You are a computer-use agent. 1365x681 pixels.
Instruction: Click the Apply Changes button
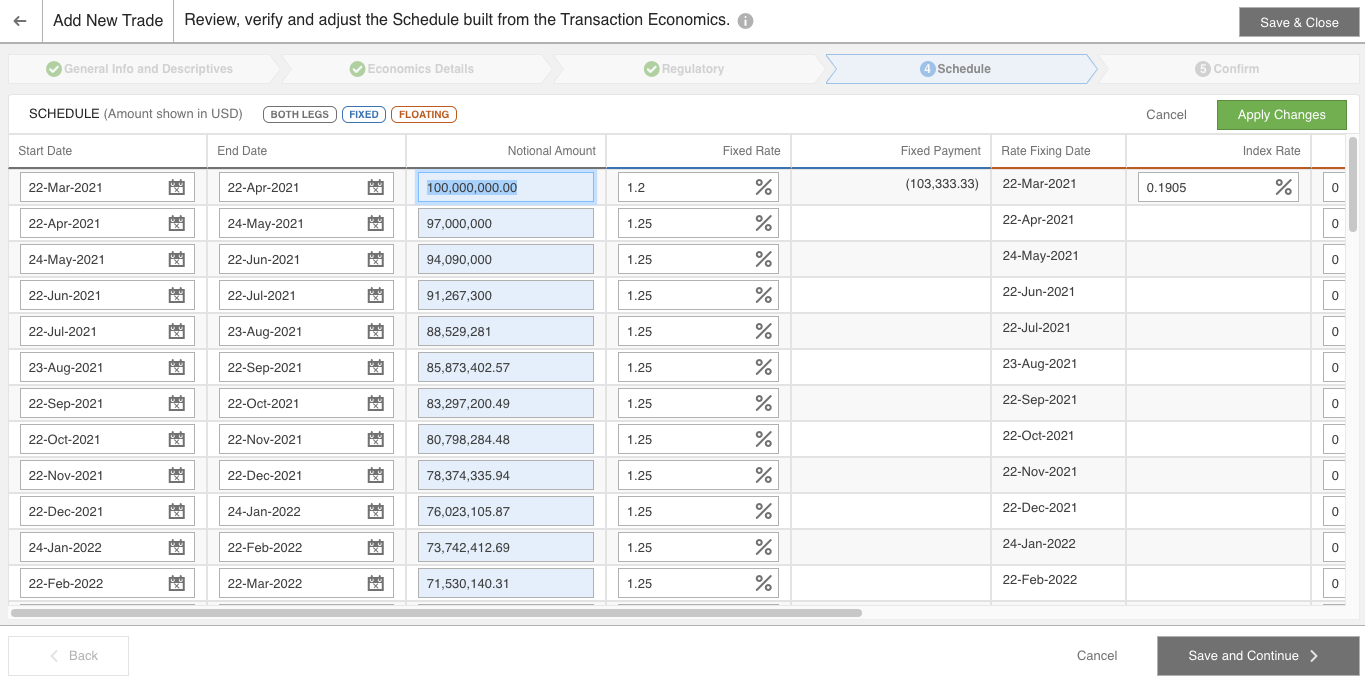point(1281,114)
